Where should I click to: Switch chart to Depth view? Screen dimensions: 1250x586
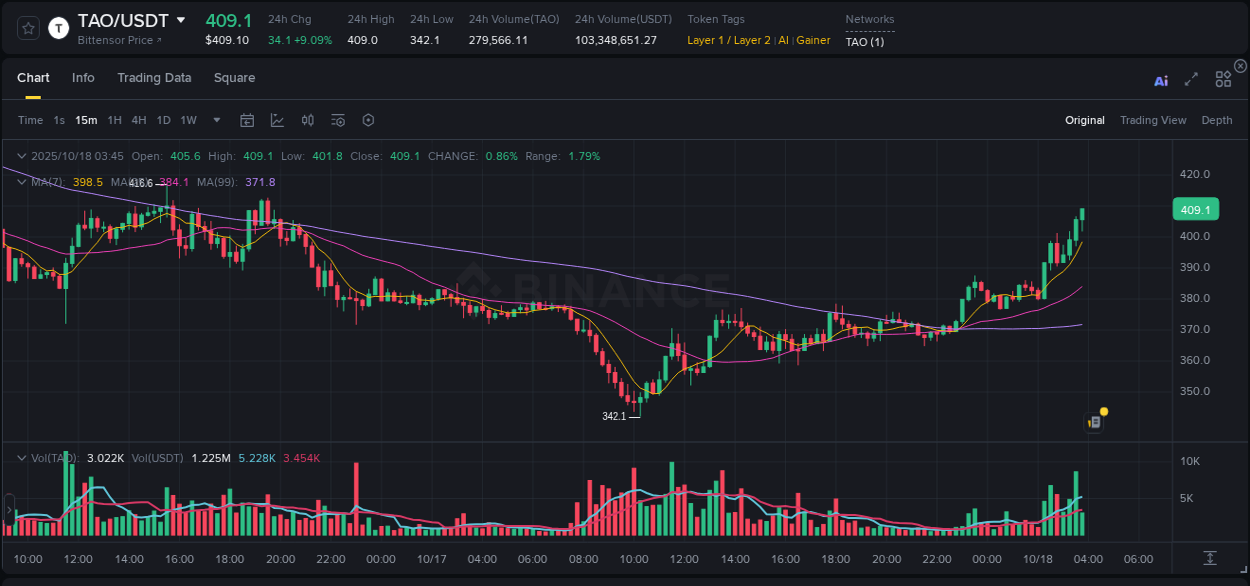[x=1217, y=120]
